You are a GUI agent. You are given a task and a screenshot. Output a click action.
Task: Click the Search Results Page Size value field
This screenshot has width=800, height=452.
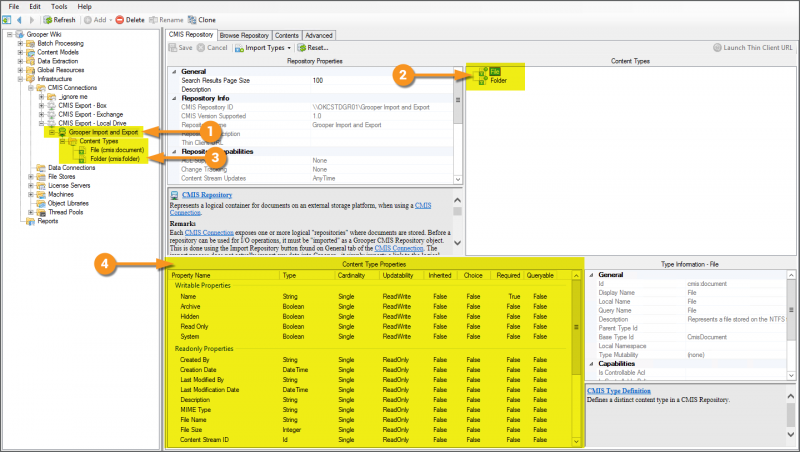pos(380,80)
